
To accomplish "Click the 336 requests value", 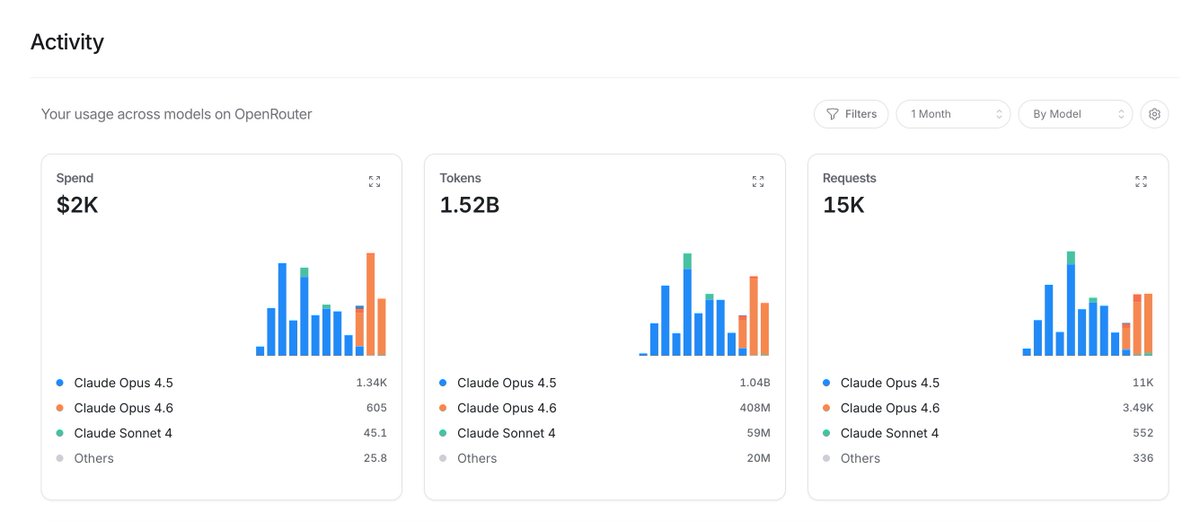I will 1143,458.
